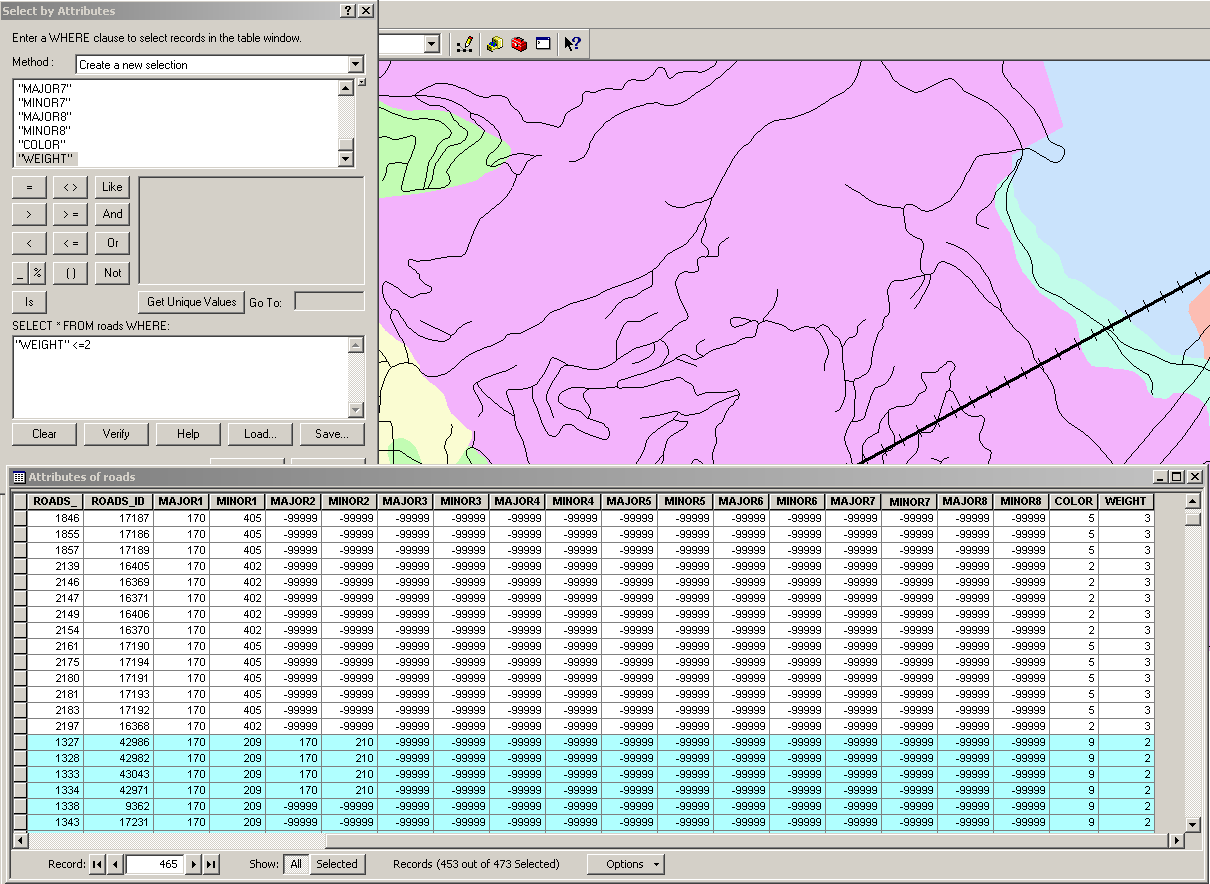Click the cell with ROADS_ID 9362

tap(118, 806)
